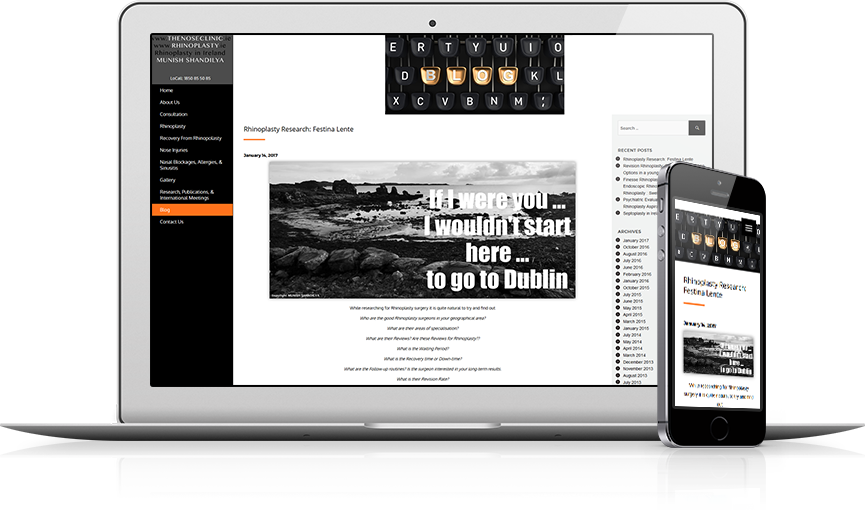
Task: Open the Psychiatric Evaluation recent post
Action: coord(640,200)
